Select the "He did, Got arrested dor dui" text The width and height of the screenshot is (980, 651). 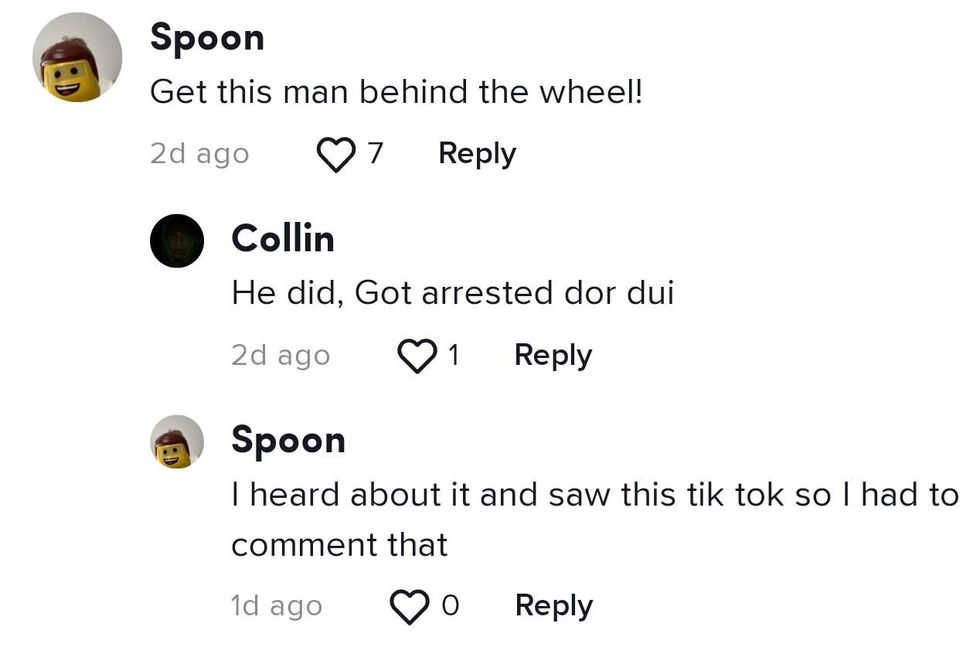452,293
